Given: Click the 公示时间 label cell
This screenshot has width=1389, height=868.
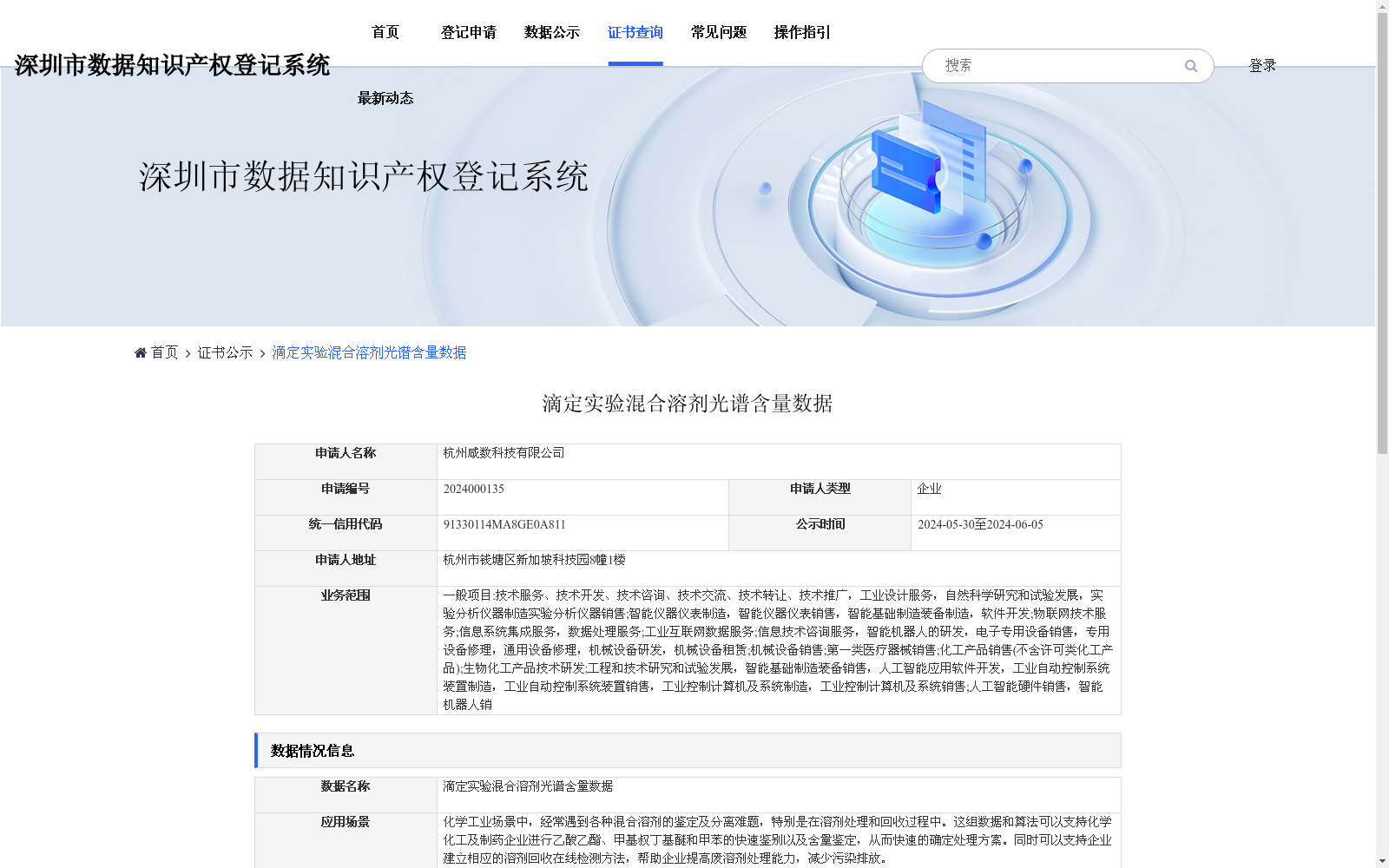Looking at the screenshot, I should (x=820, y=533).
